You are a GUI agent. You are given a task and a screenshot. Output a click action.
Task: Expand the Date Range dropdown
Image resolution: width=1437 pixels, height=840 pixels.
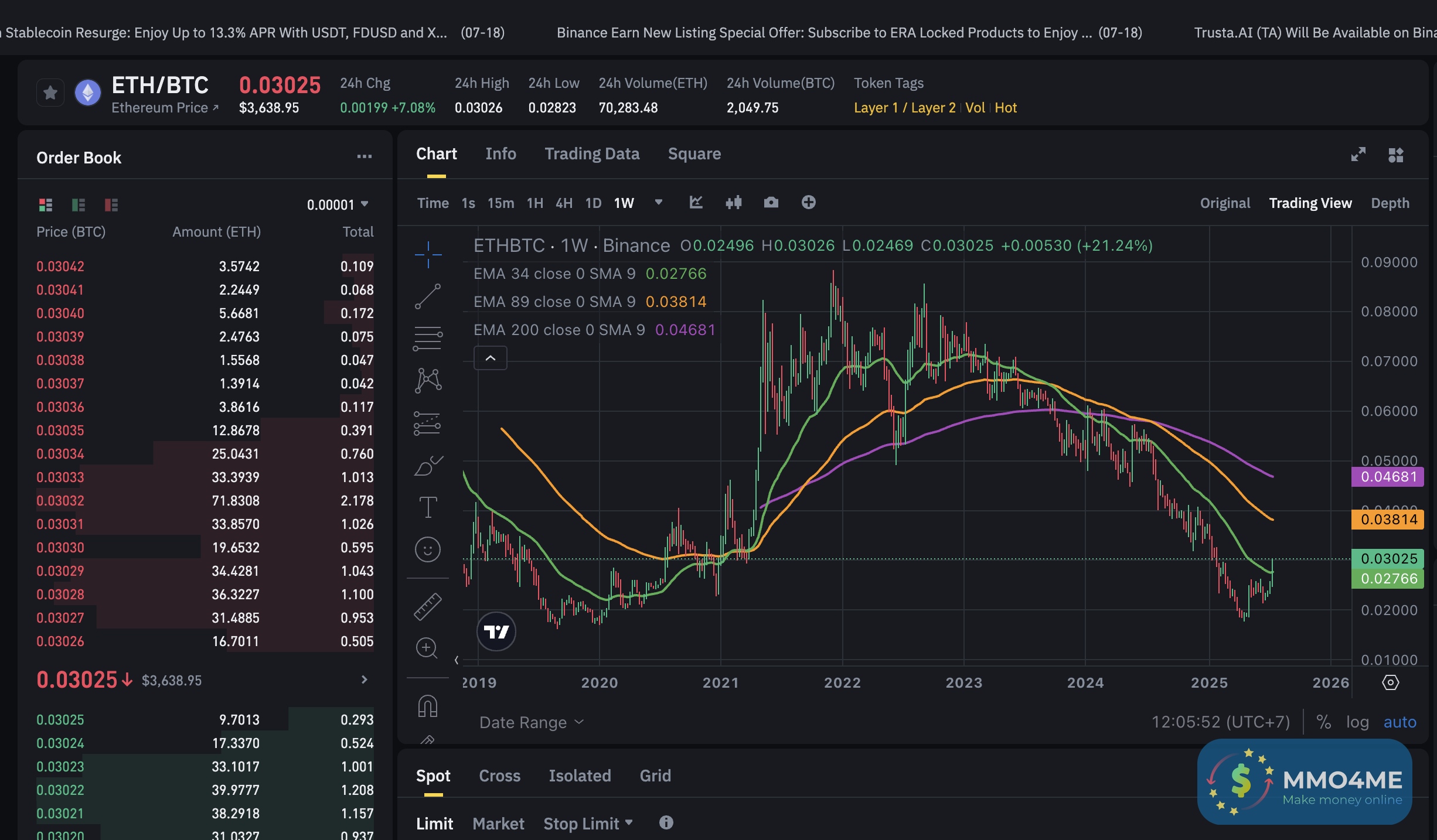pos(531,722)
